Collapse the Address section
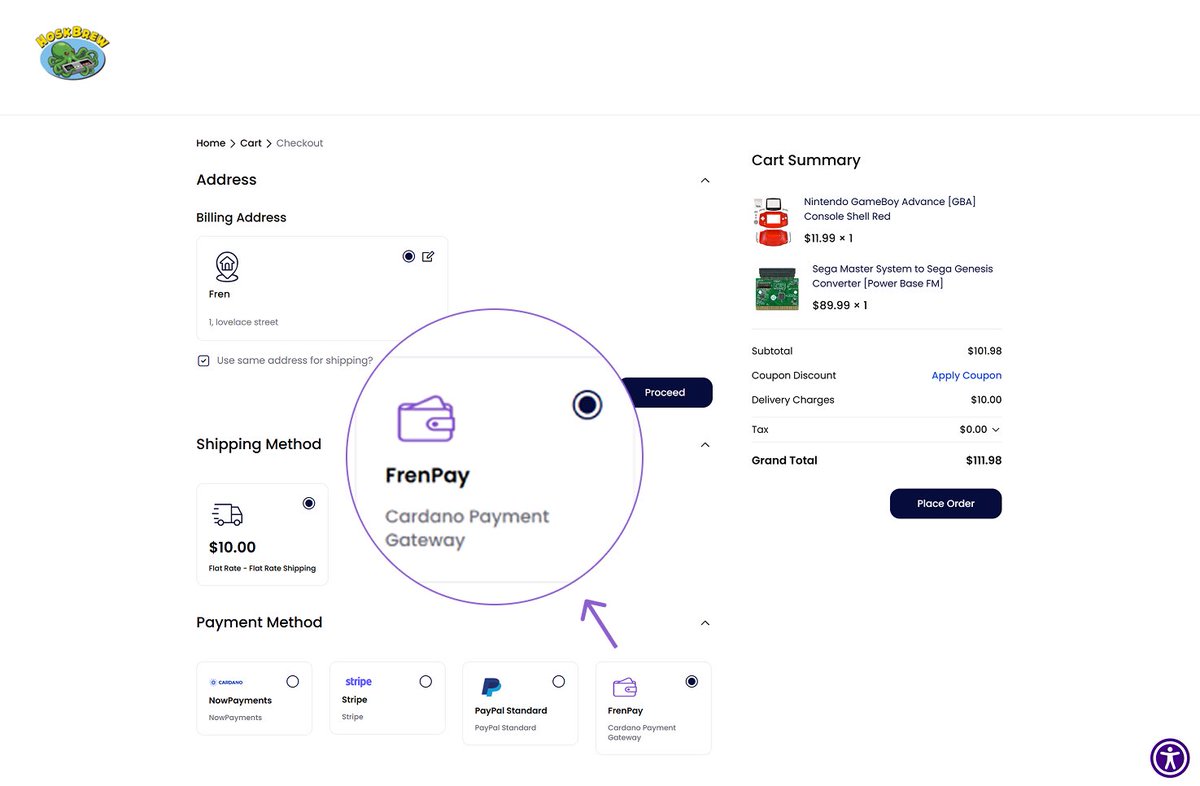1200x786 pixels. click(705, 181)
